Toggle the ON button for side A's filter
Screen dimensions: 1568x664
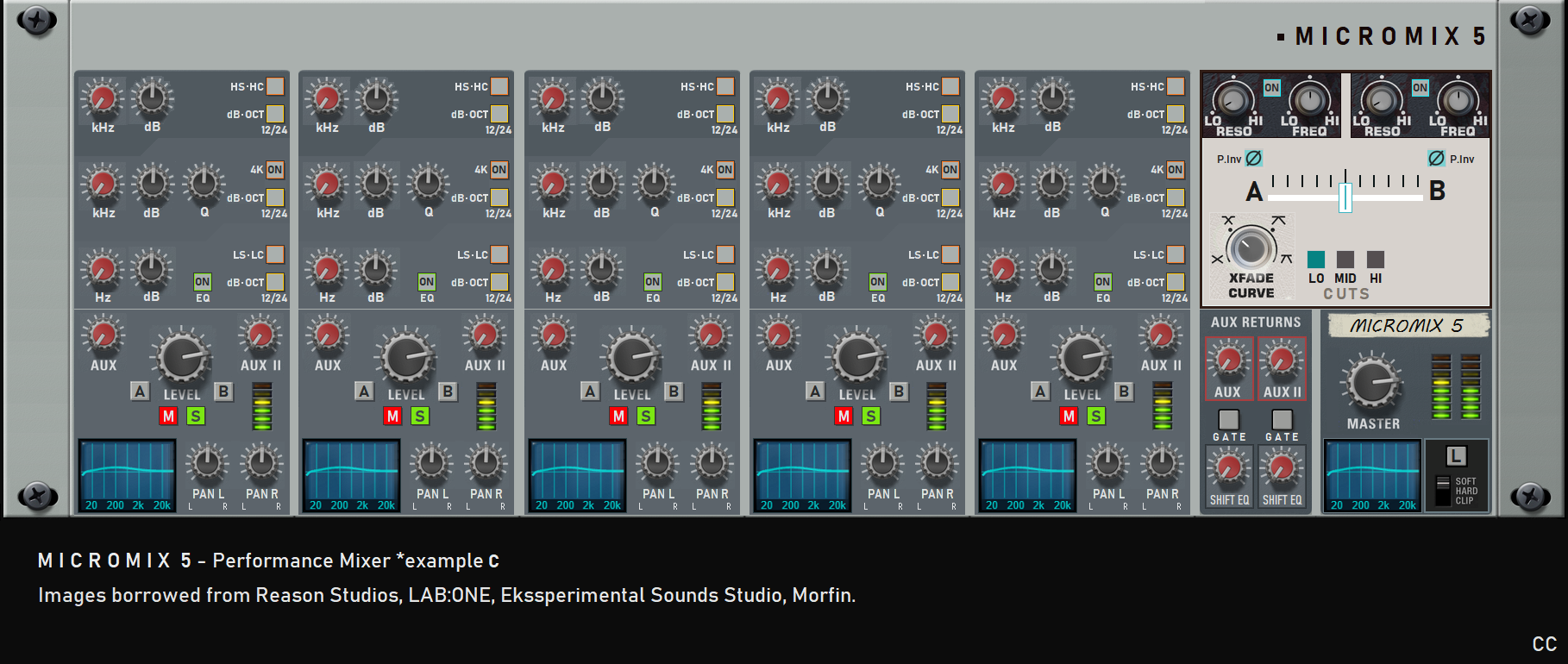1271,88
